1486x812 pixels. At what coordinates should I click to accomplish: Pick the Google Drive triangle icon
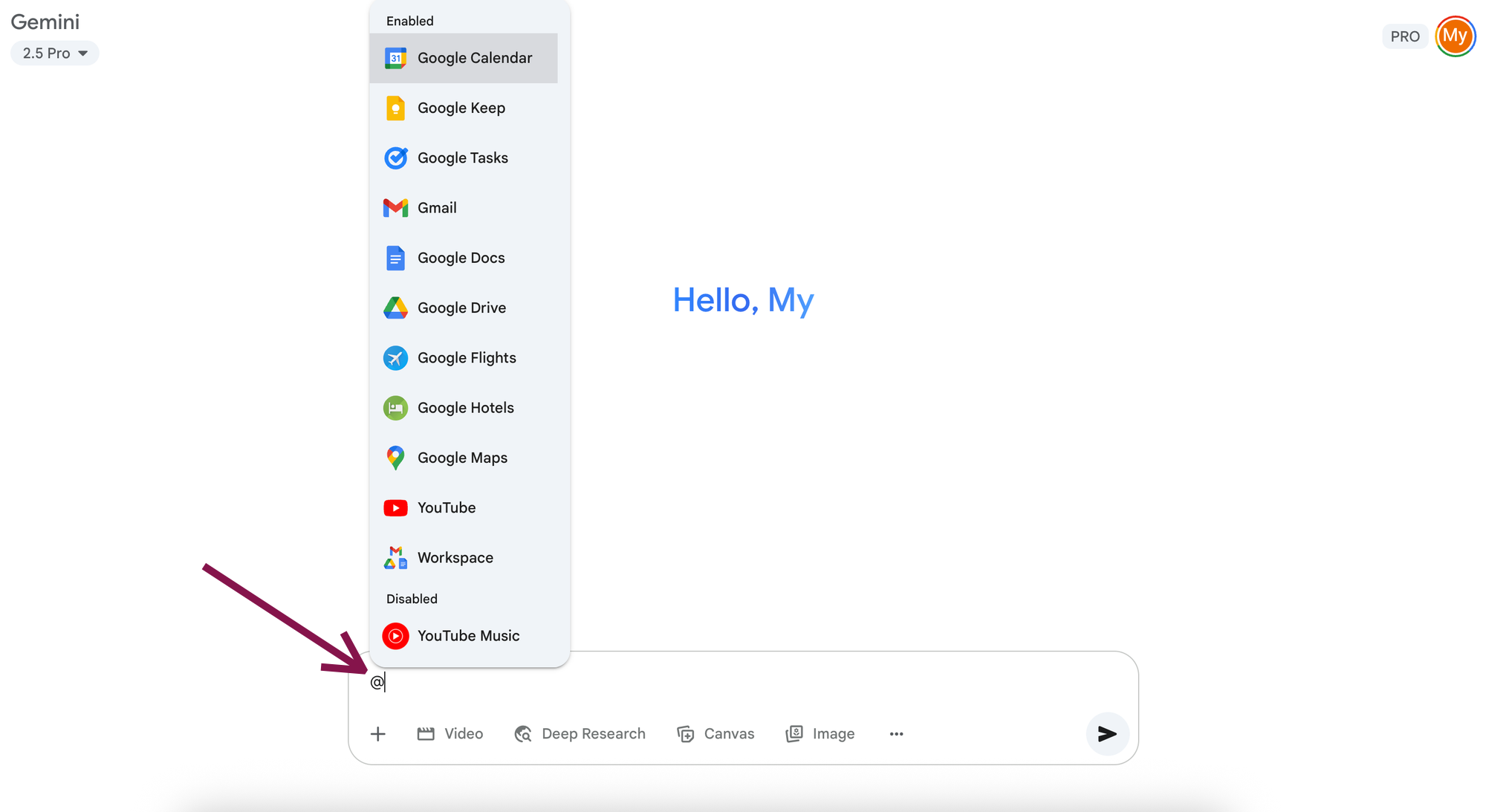[x=395, y=308]
